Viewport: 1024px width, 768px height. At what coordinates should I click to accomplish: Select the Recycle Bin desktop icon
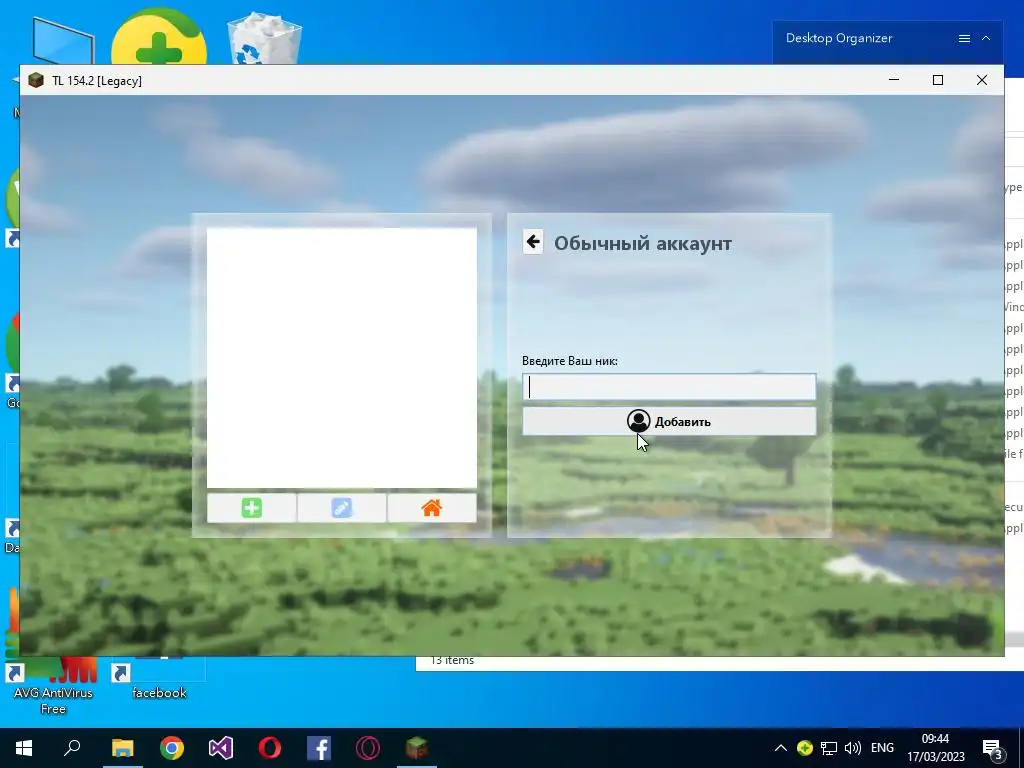pyautogui.click(x=264, y=38)
